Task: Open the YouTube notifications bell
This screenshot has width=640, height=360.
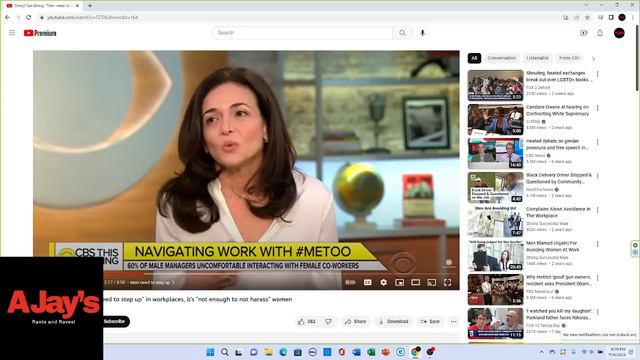Action: coord(600,33)
